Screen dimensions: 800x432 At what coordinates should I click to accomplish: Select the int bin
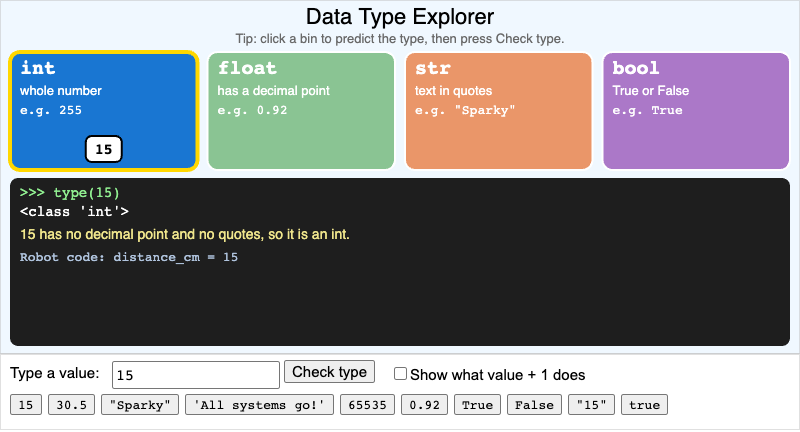pos(104,111)
